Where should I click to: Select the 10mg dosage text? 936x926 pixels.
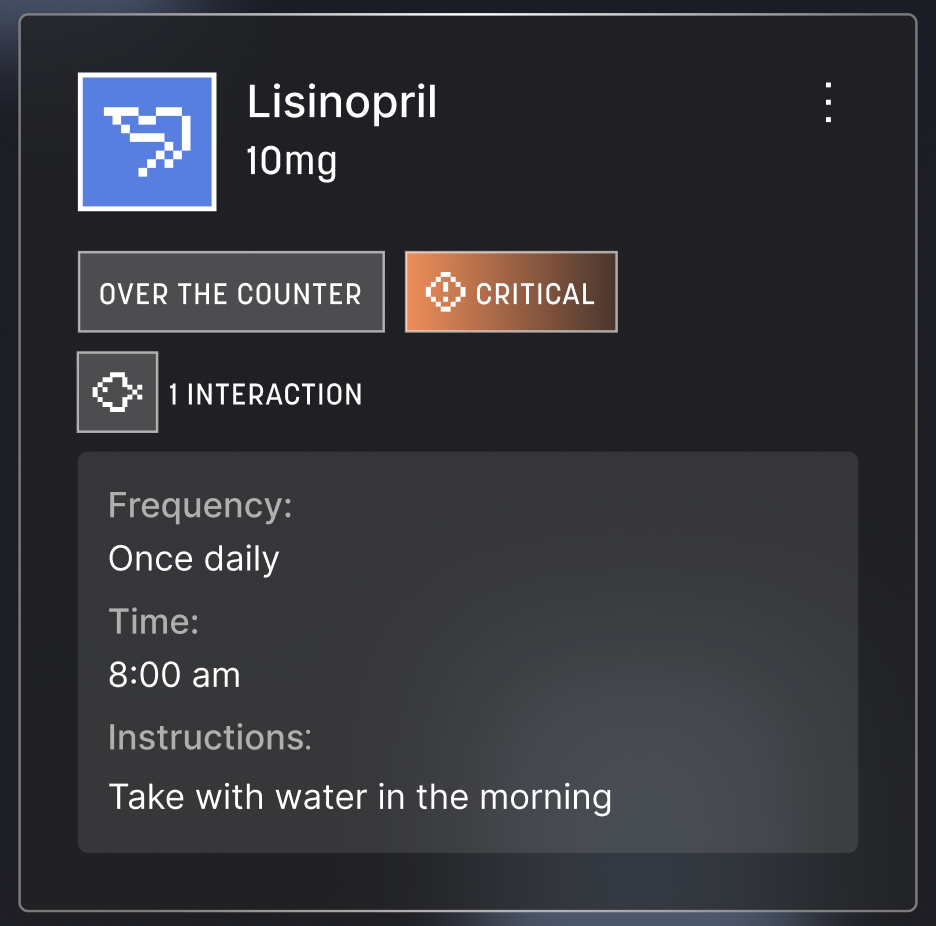(291, 160)
